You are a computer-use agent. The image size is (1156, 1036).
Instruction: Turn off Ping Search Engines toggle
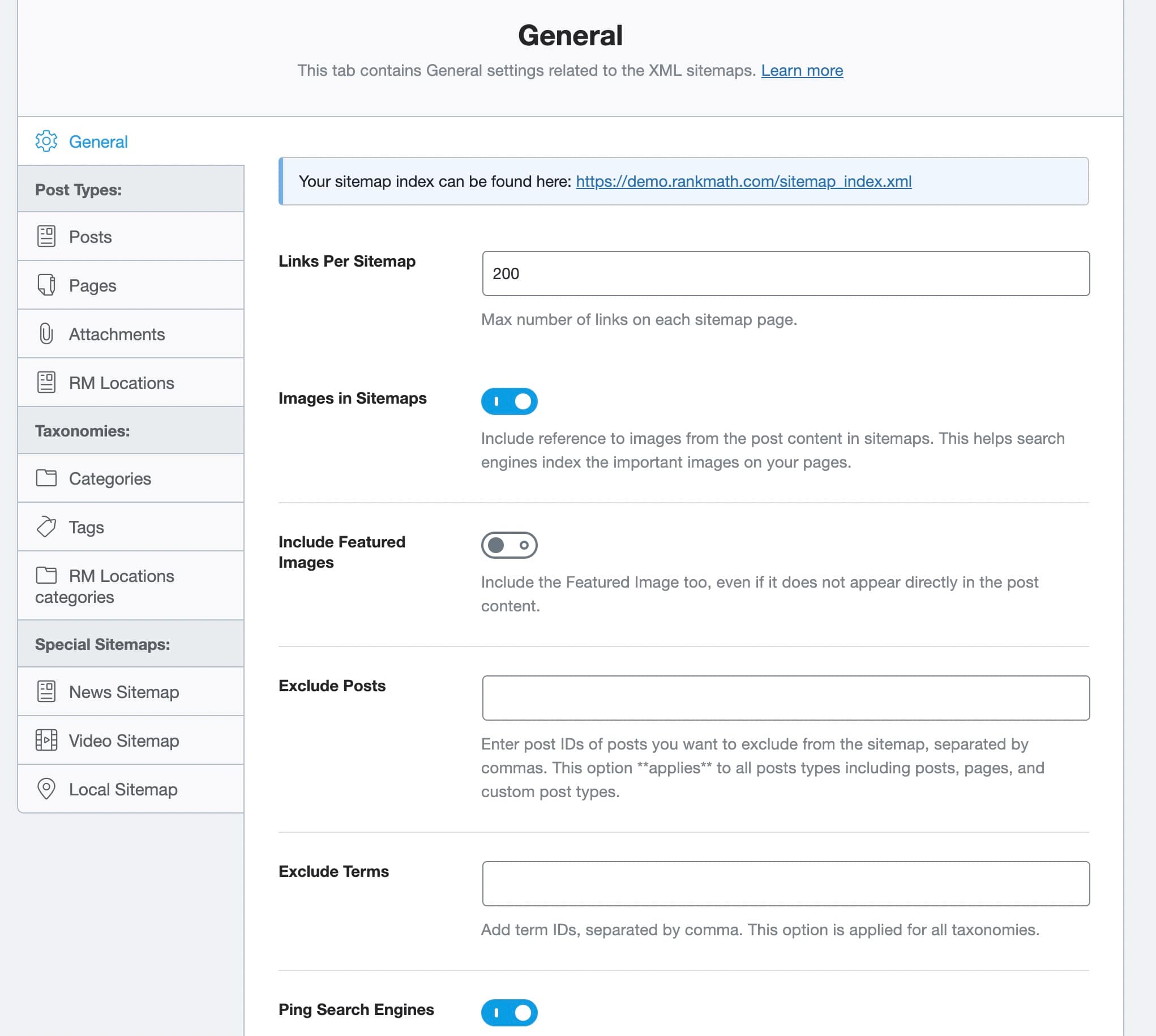(509, 1013)
